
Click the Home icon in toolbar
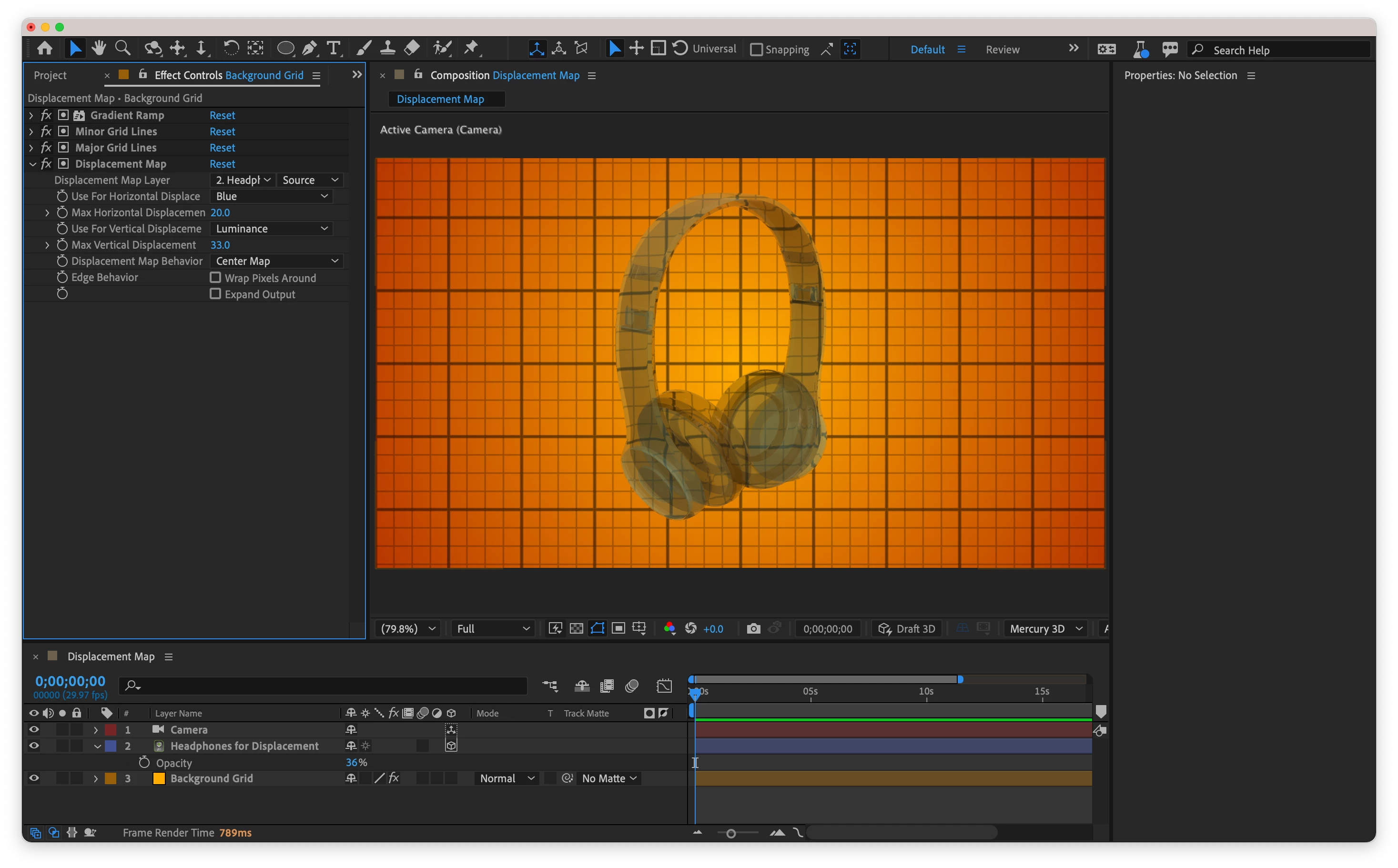(45, 49)
